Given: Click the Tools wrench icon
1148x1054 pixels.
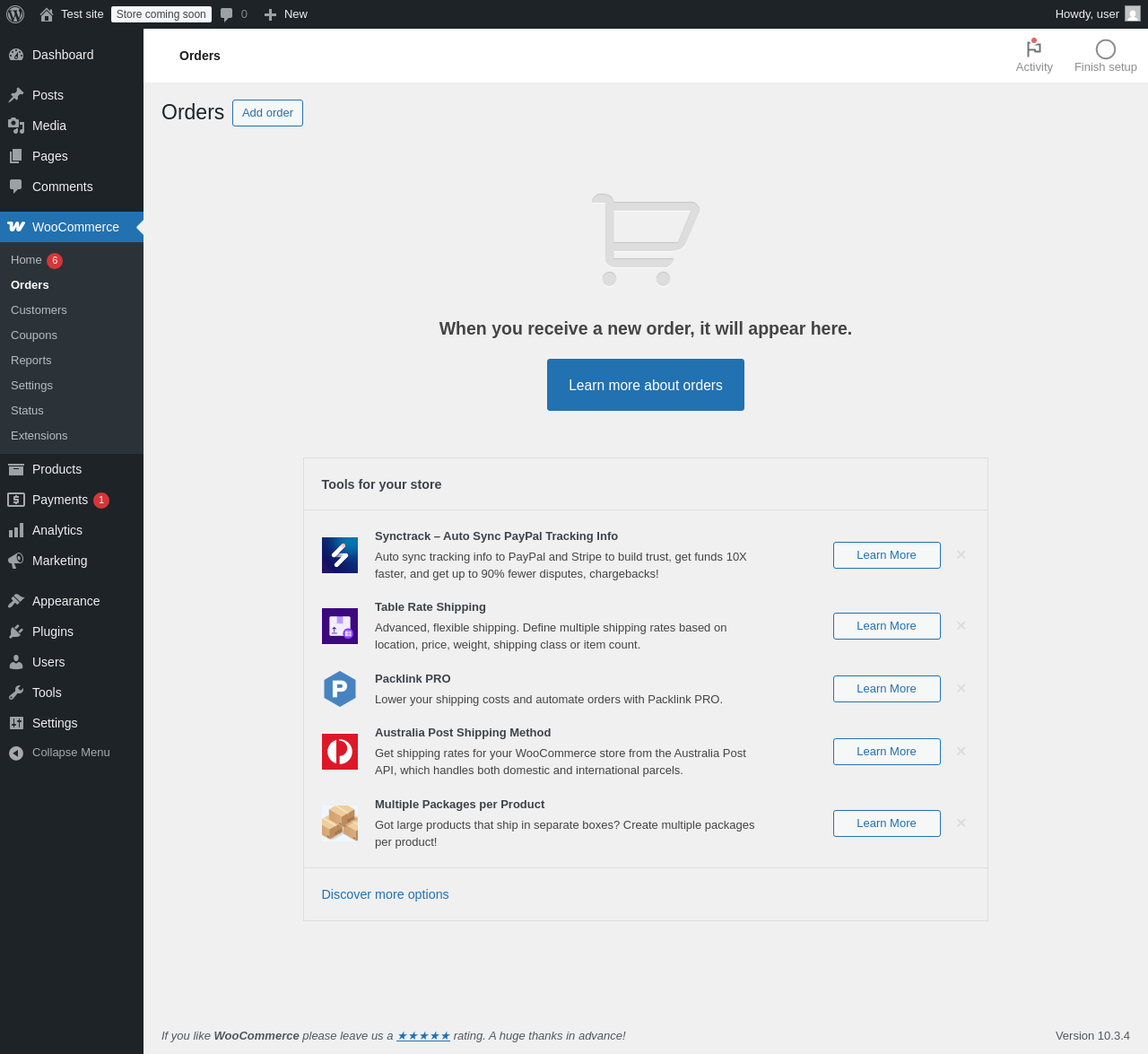Looking at the screenshot, I should coord(16,693).
